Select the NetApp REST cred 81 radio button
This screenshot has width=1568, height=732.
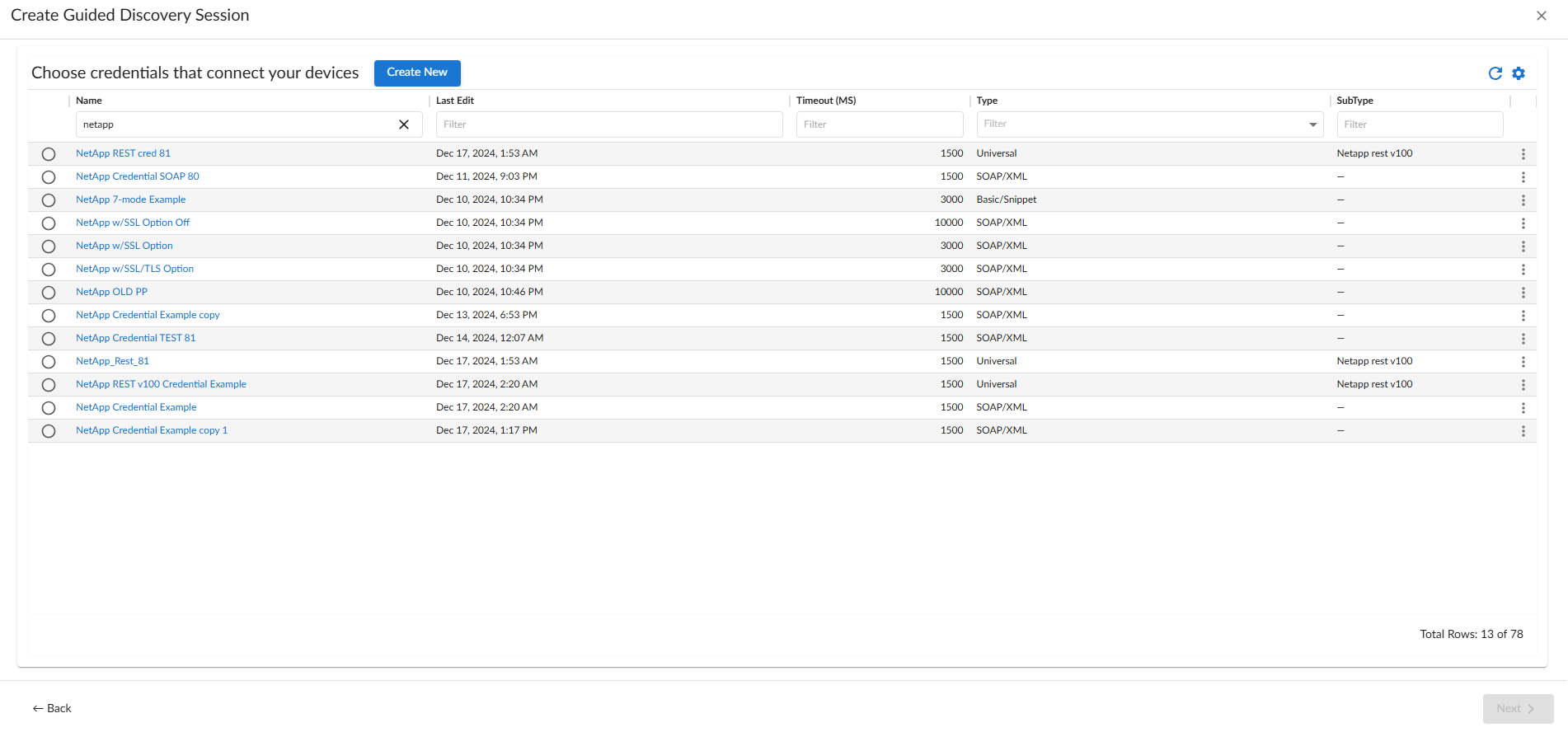[49, 154]
